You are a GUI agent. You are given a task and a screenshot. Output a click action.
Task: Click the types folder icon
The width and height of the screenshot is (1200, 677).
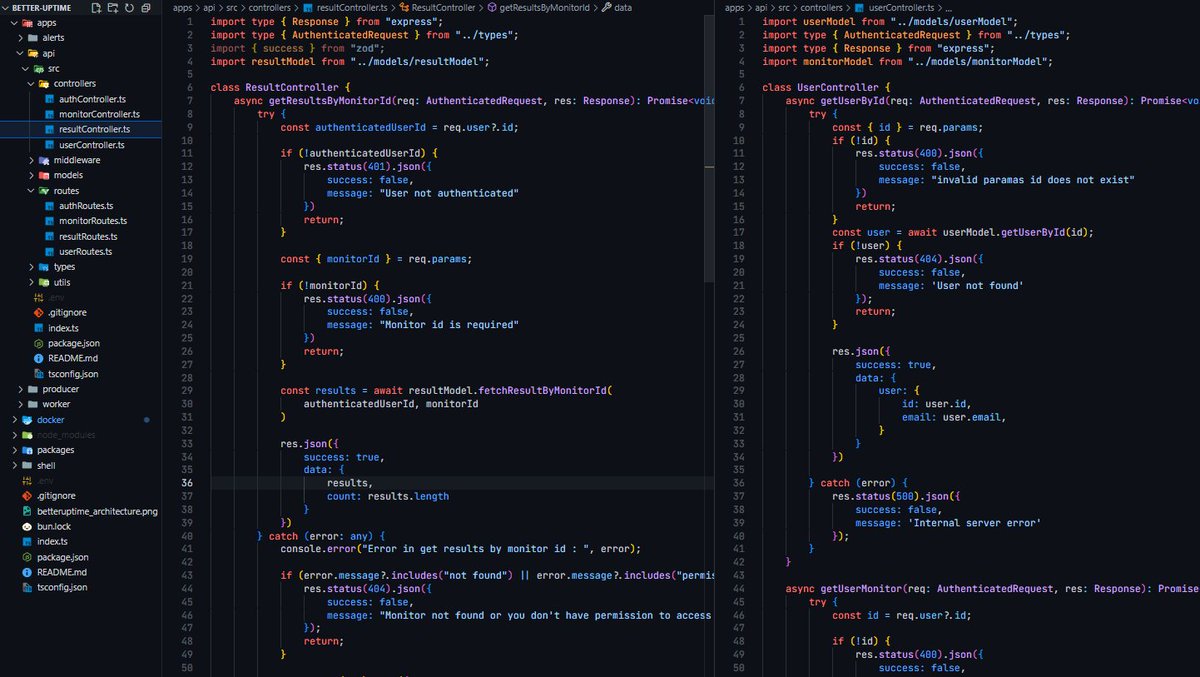[45, 267]
